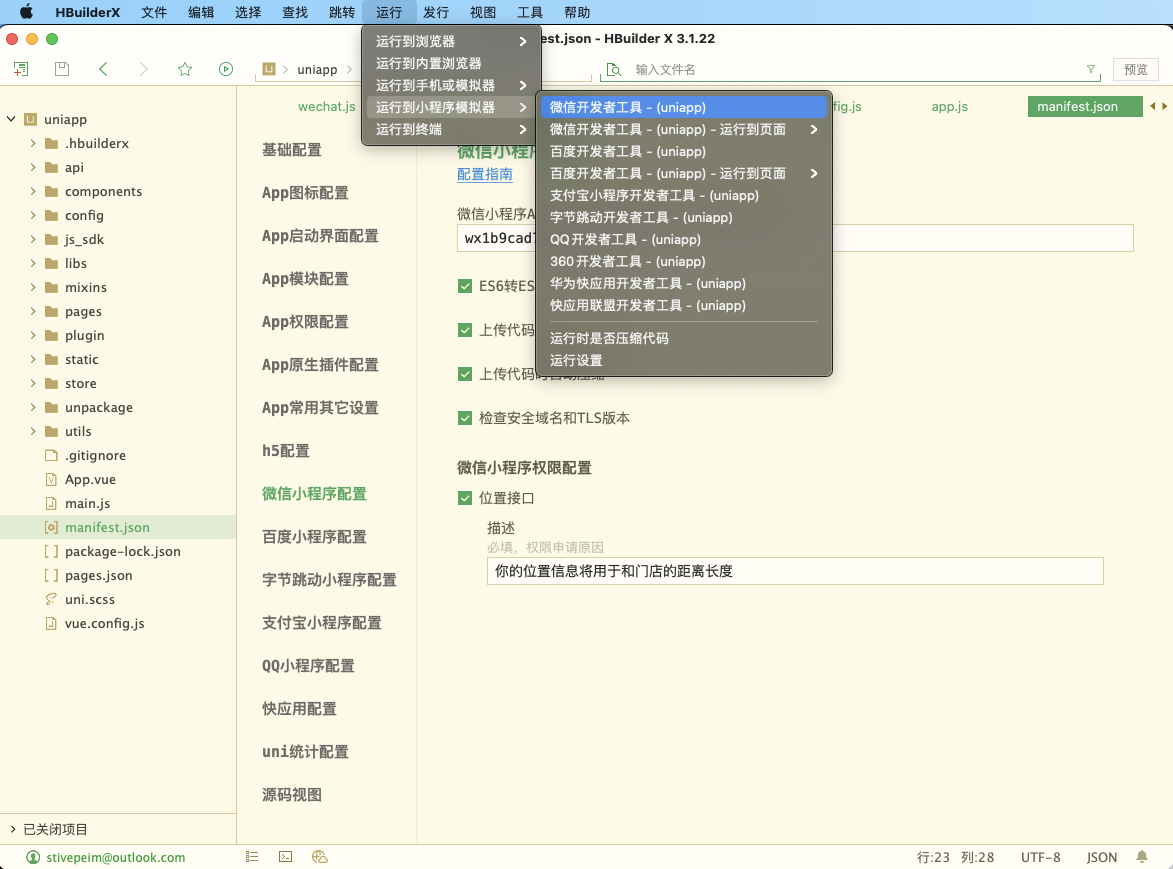Click the main.js file icon
This screenshot has width=1173, height=869.
(51, 503)
